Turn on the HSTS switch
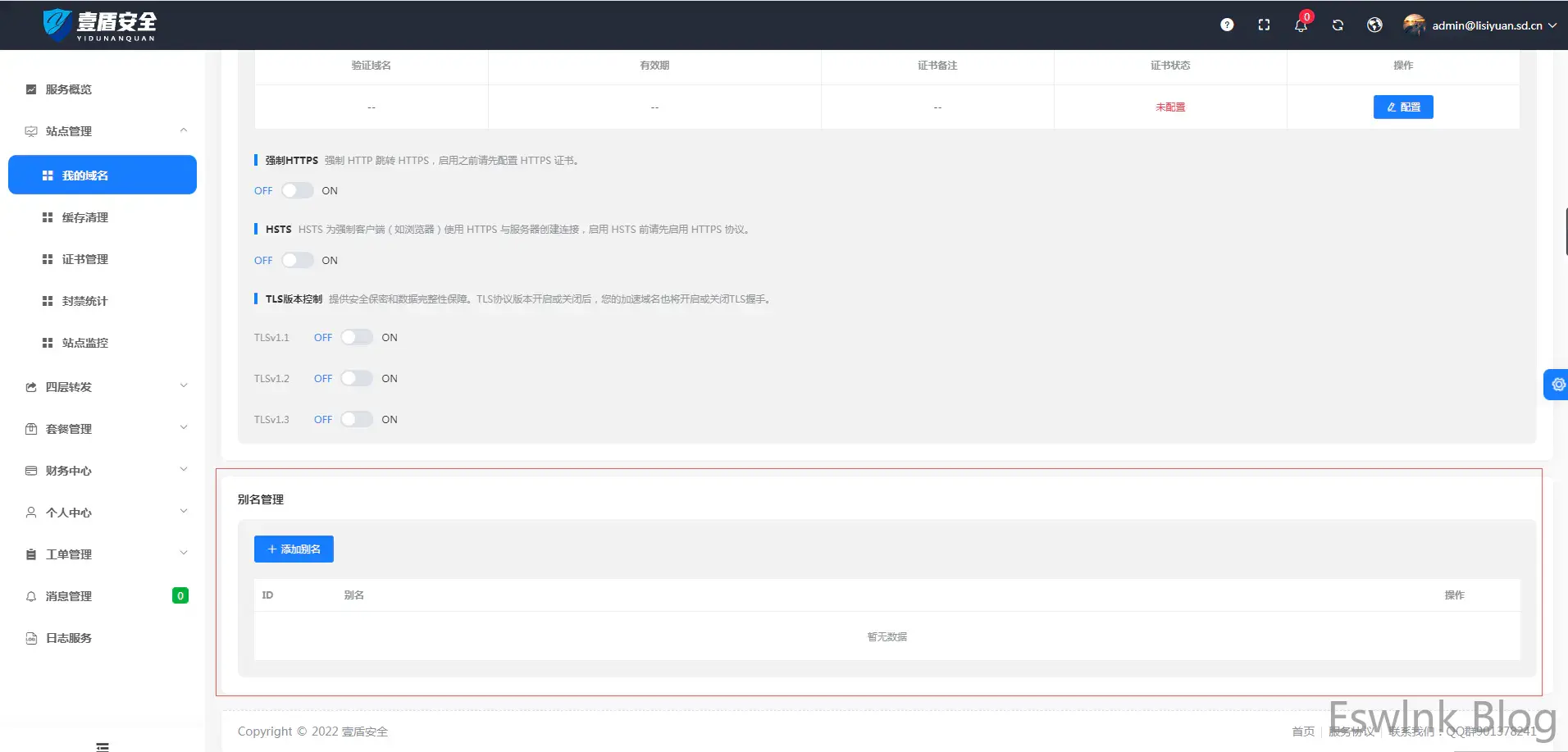This screenshot has height=752, width=1568. 298,260
